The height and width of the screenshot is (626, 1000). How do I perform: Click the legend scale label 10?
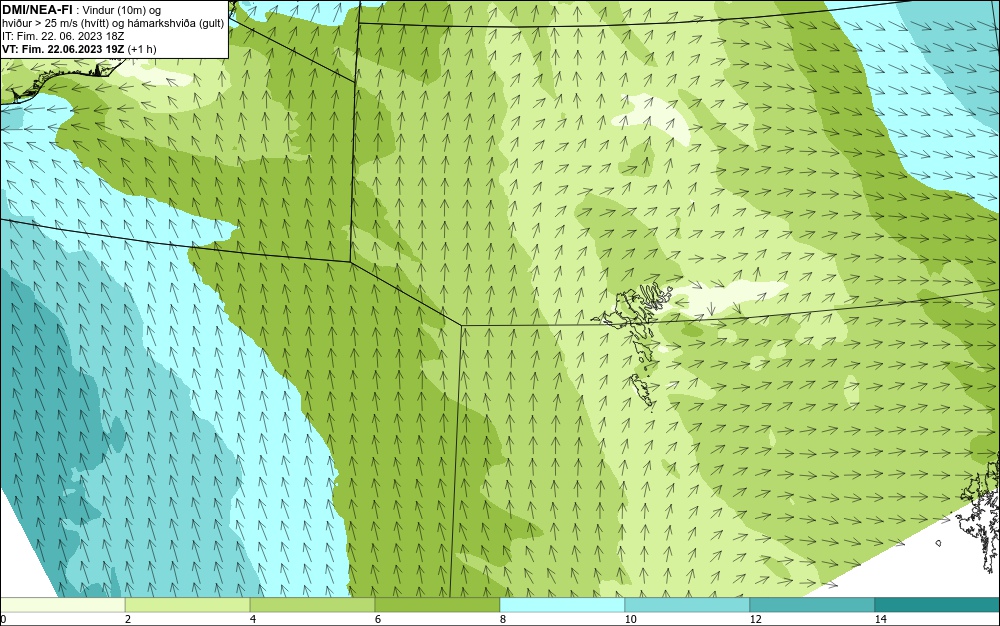point(630,620)
